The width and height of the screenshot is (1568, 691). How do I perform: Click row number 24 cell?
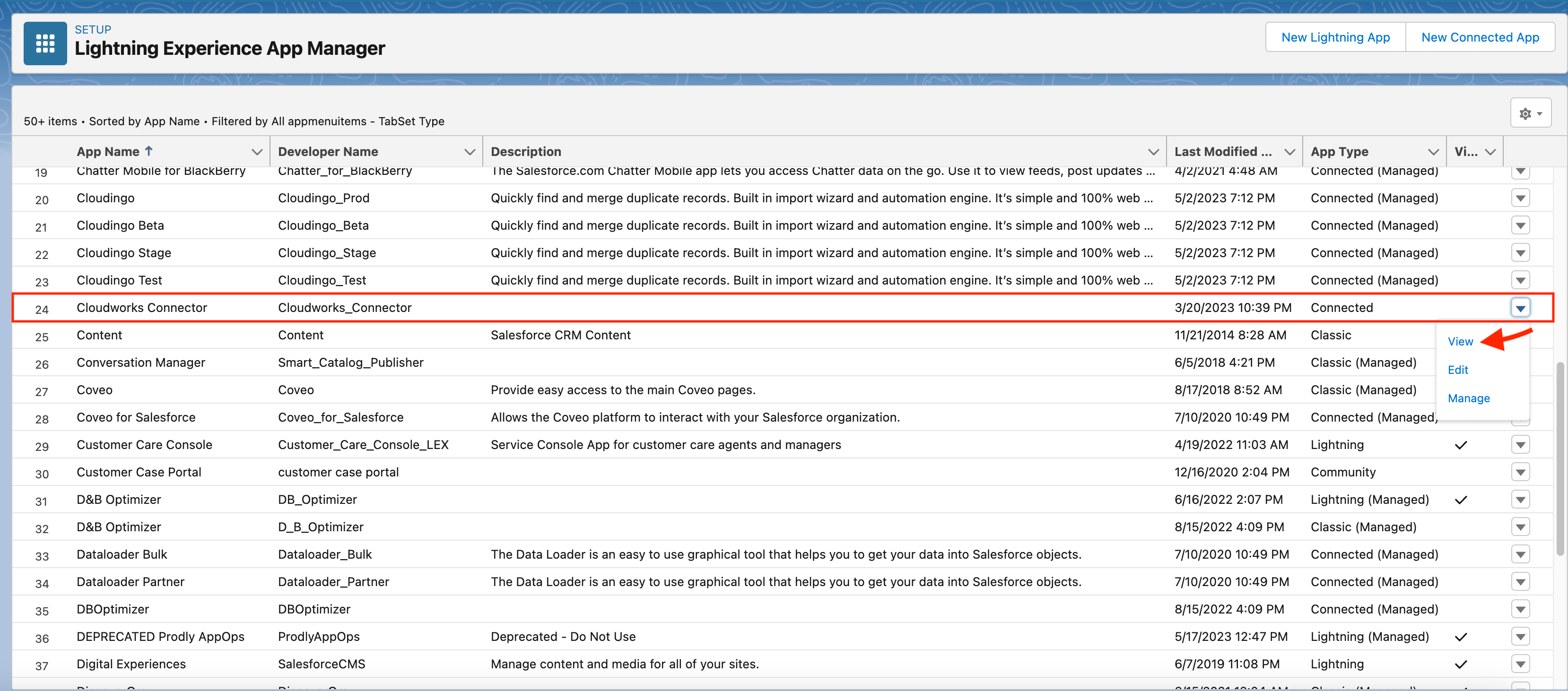click(x=42, y=309)
